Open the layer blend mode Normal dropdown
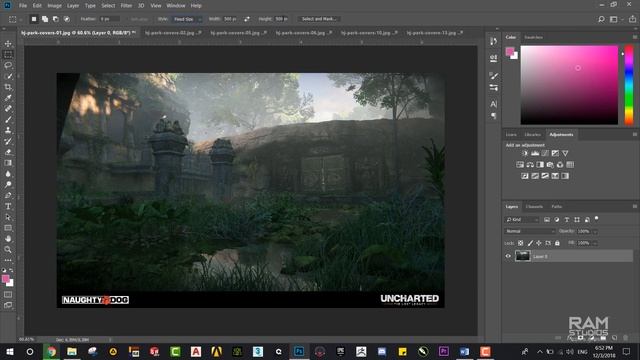Screen dimensions: 640x360 pos(530,231)
